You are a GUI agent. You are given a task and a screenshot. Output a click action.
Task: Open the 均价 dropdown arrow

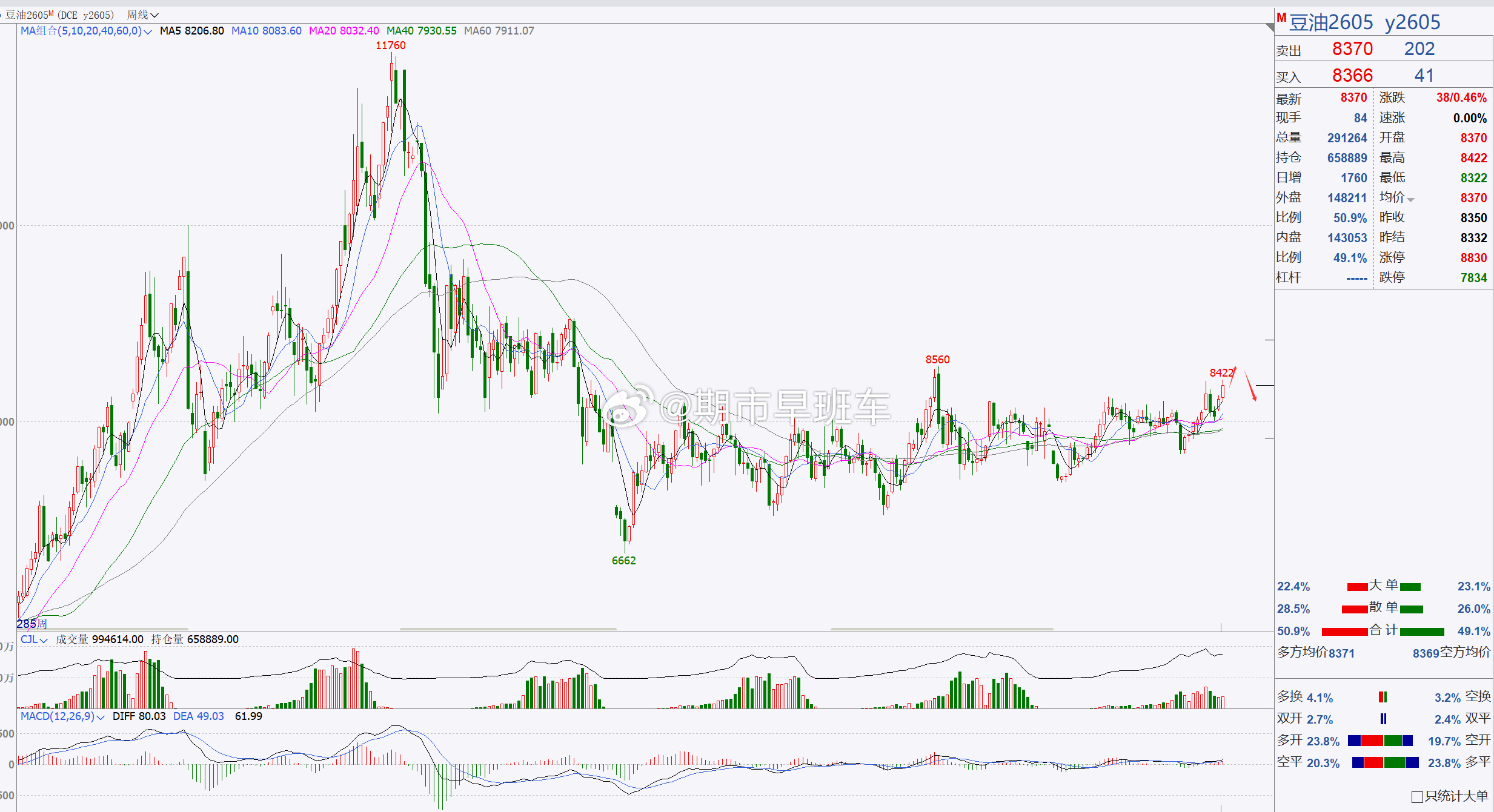[x=1410, y=199]
